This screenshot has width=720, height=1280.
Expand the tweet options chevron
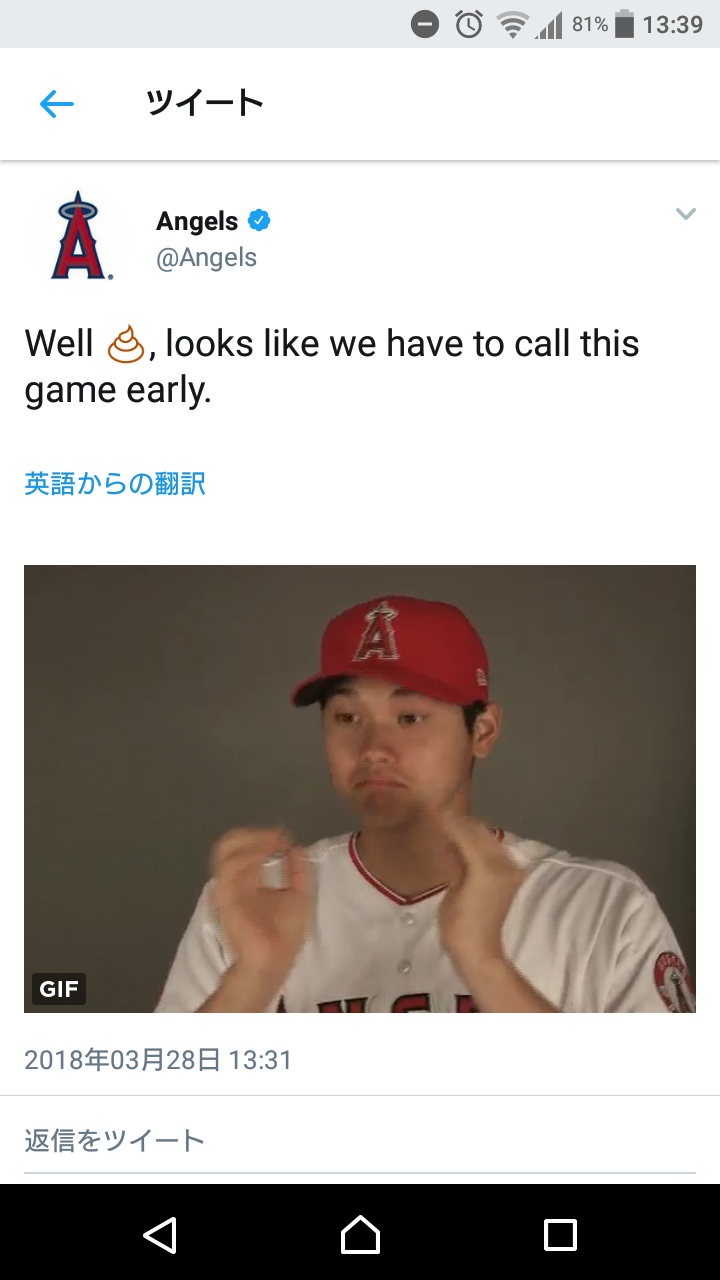685,214
